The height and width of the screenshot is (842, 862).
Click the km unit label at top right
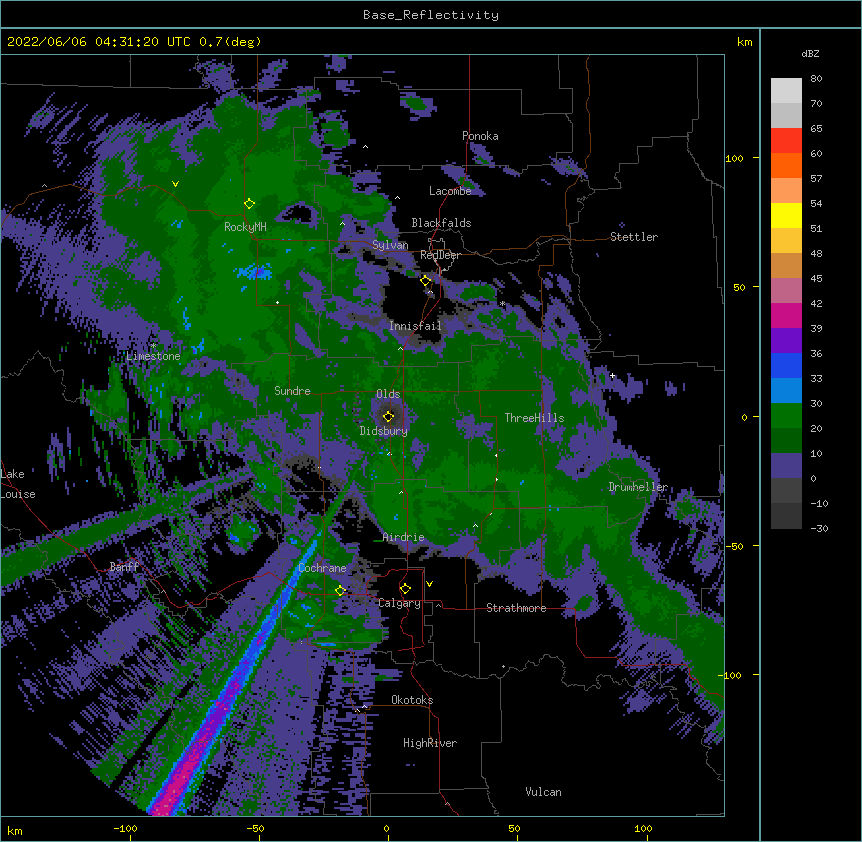[744, 42]
